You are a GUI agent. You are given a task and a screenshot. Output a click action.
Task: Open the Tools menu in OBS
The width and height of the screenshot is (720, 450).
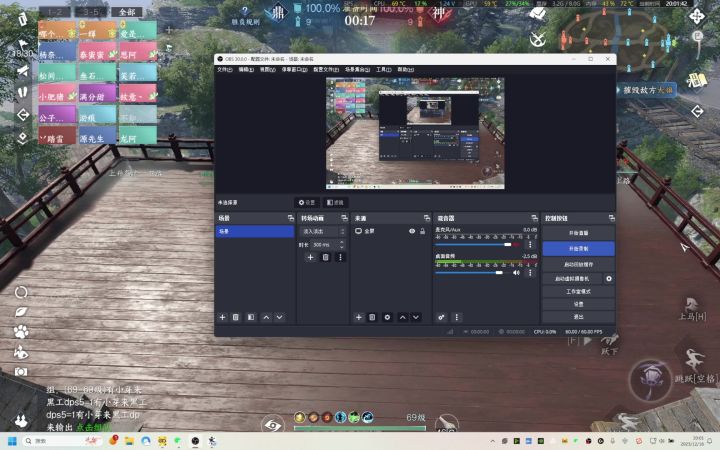point(383,70)
